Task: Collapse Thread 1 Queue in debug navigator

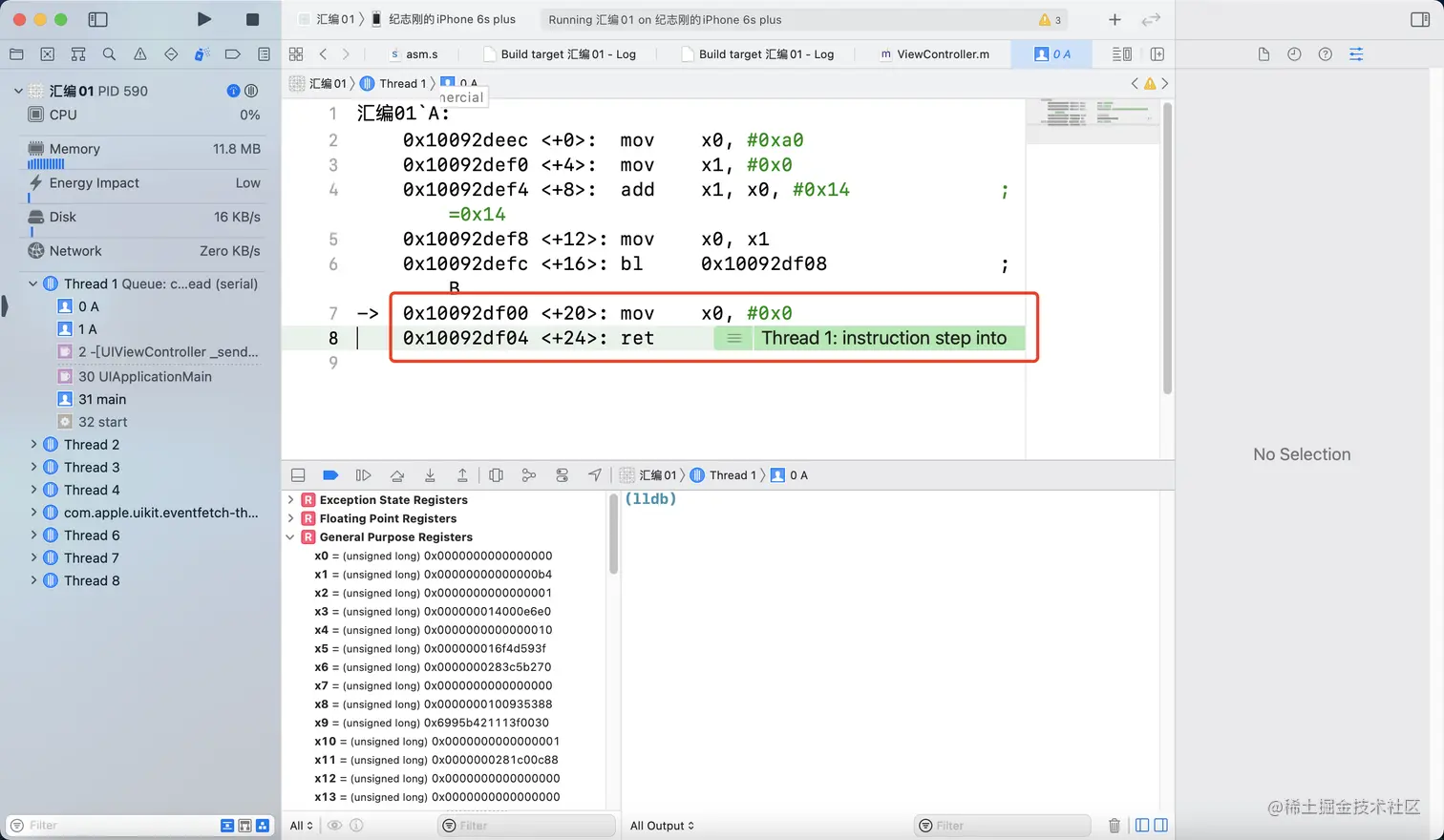Action: tap(33, 283)
